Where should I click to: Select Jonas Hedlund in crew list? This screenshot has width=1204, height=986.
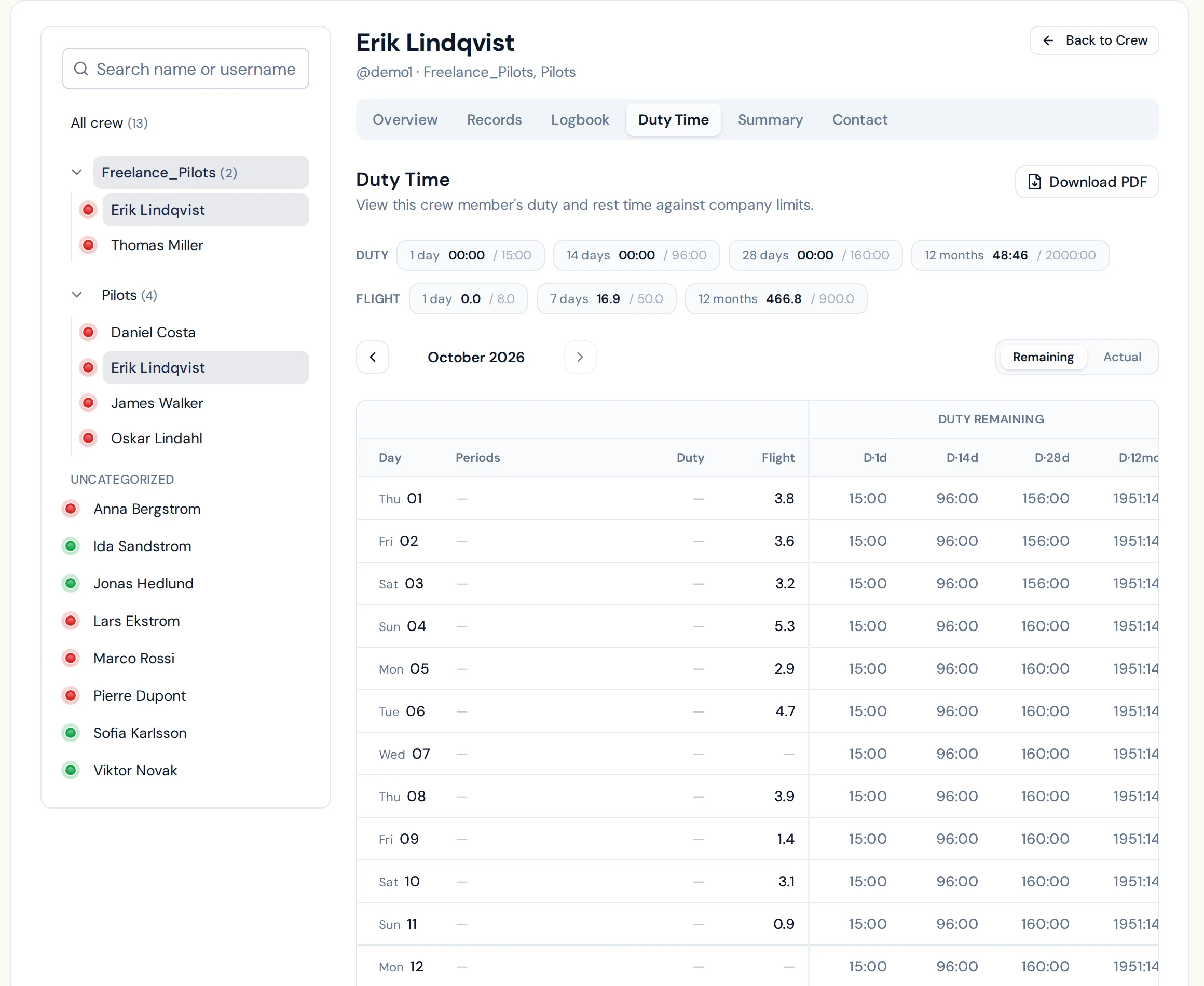[x=143, y=584]
